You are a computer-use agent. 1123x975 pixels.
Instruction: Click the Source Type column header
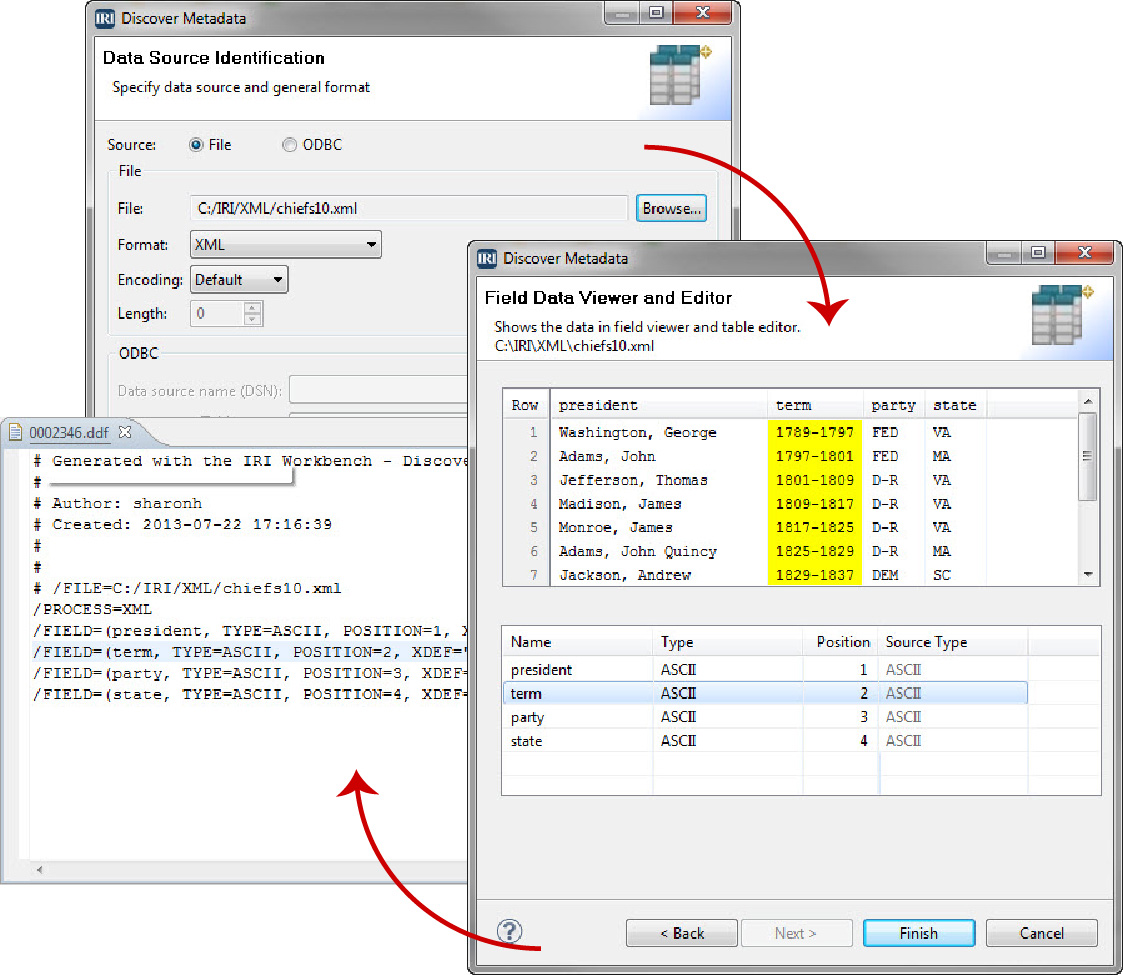pos(953,642)
